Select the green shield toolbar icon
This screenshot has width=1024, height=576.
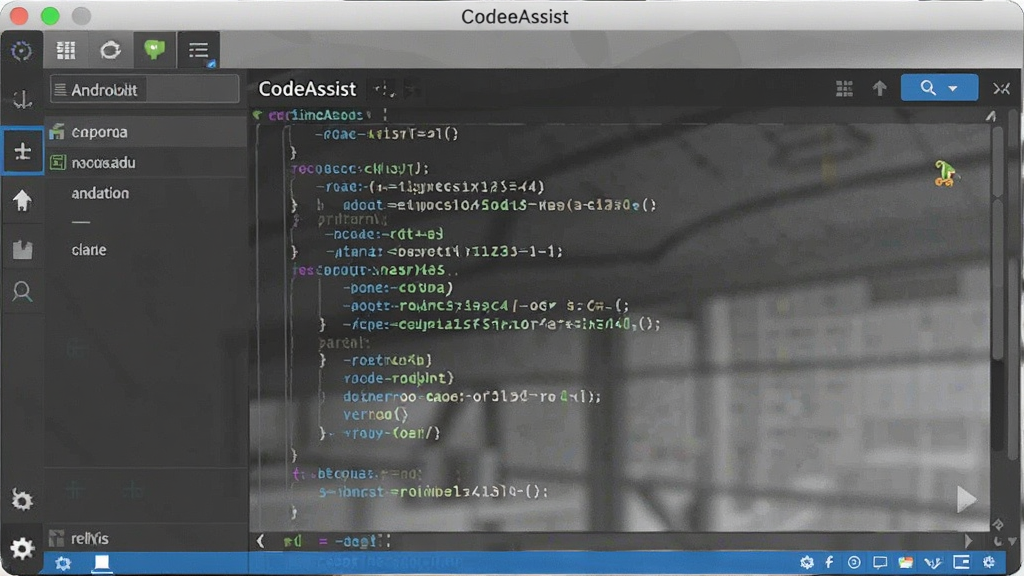pos(154,50)
